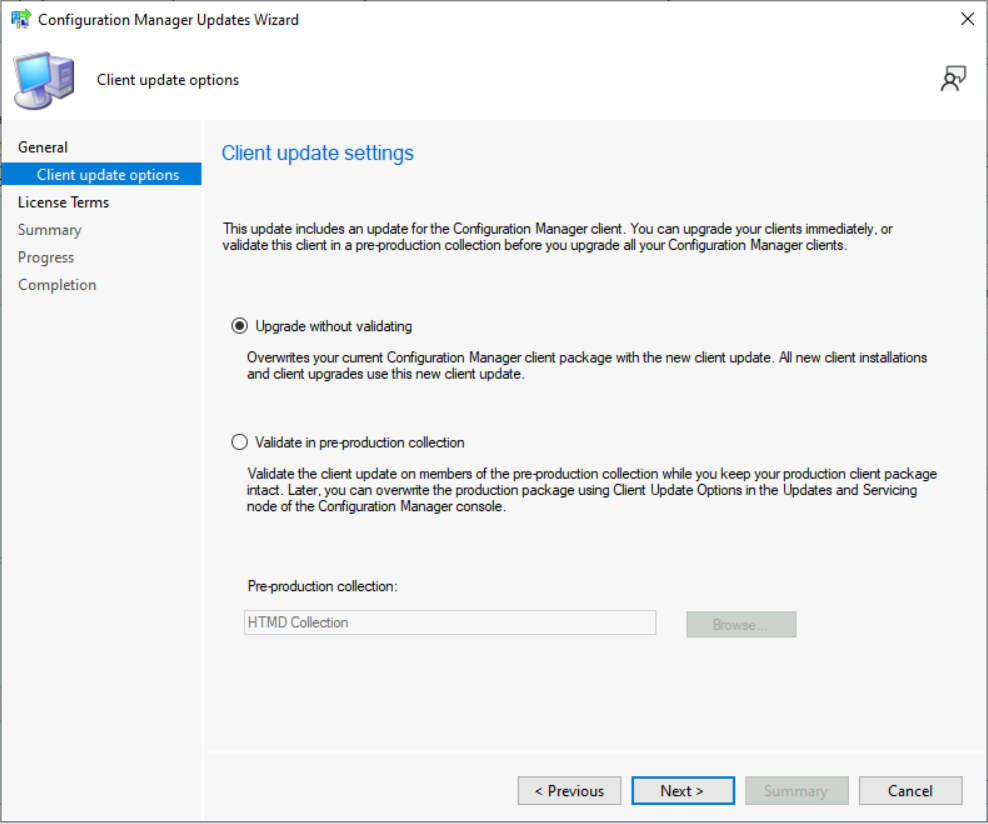Go to License Terms step

[x=64, y=202]
